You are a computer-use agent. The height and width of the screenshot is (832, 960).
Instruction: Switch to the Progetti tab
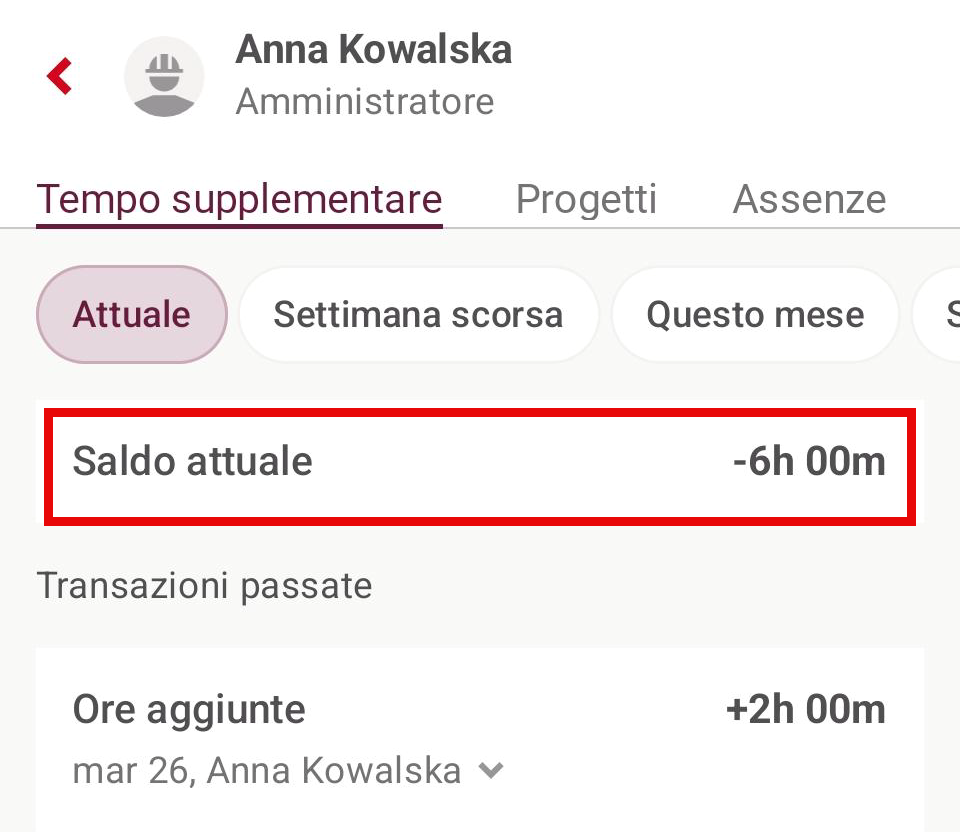tap(586, 199)
